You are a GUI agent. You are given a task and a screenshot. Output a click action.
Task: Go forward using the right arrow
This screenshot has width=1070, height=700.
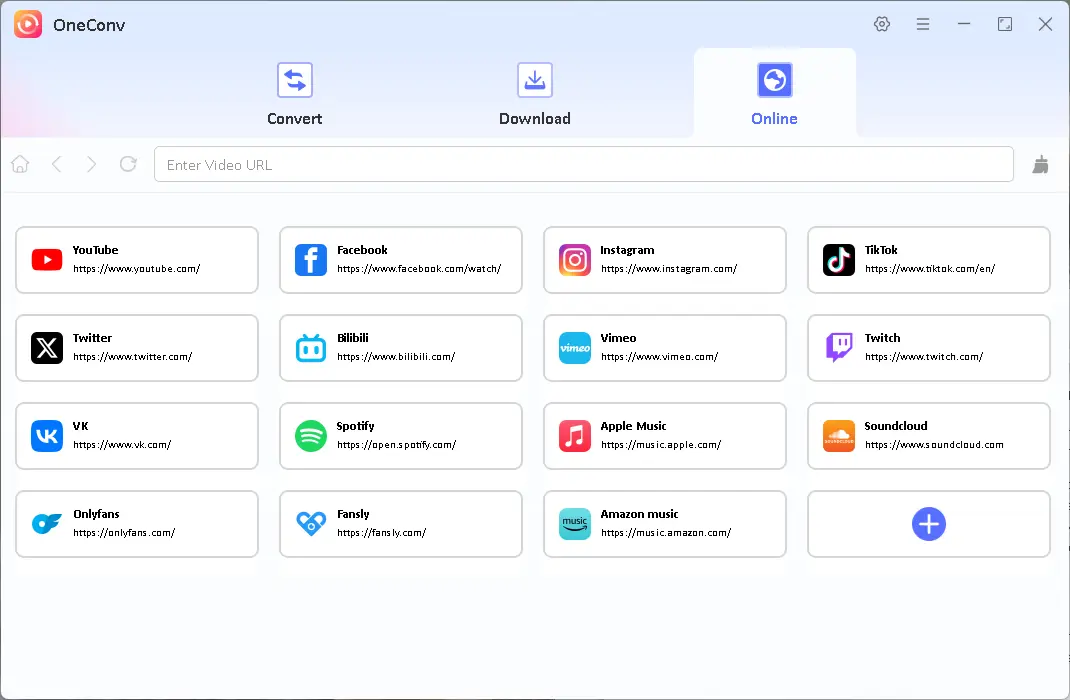coord(92,164)
